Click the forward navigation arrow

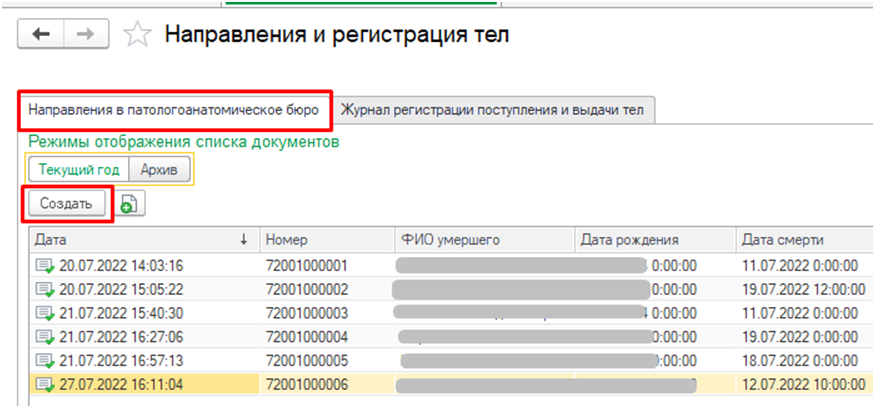pos(86,34)
